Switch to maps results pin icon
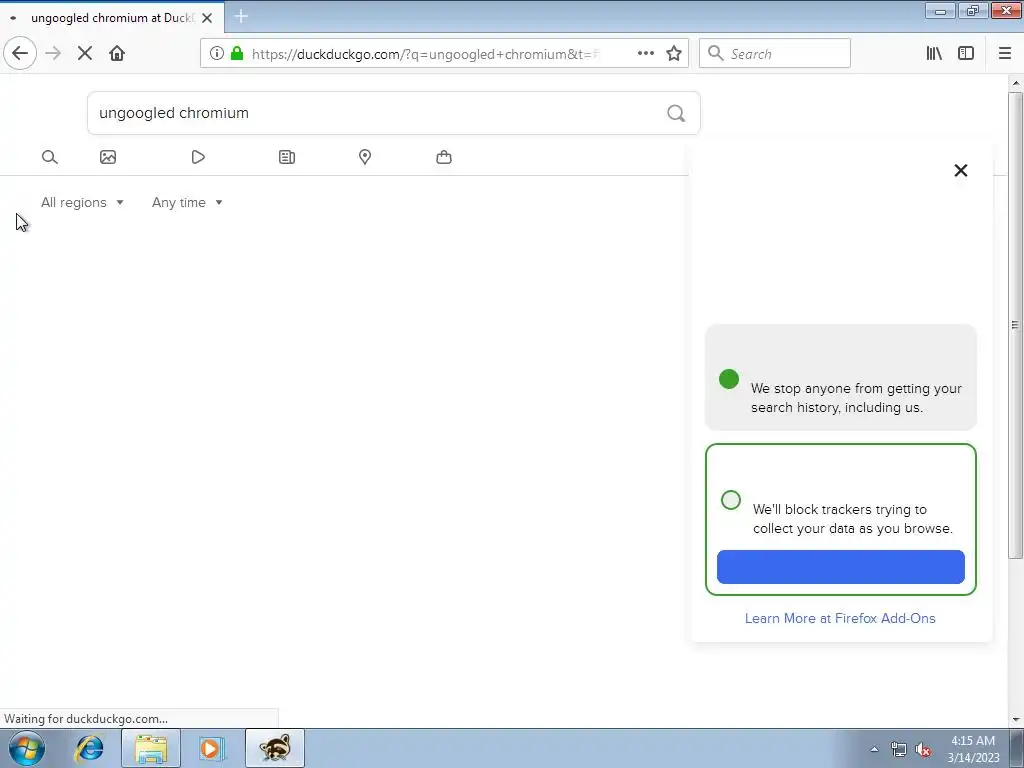The image size is (1024, 768). (365, 157)
